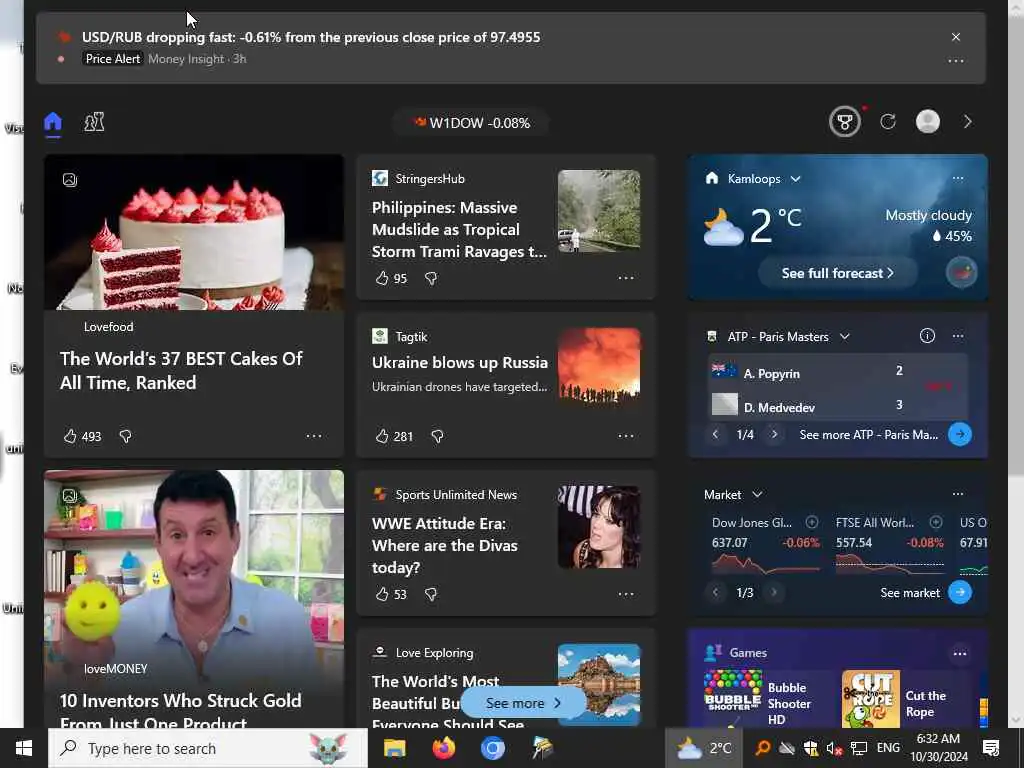Open the USD/RUB dropping fast headline
Viewport: 1024px width, 768px height.
(311, 37)
